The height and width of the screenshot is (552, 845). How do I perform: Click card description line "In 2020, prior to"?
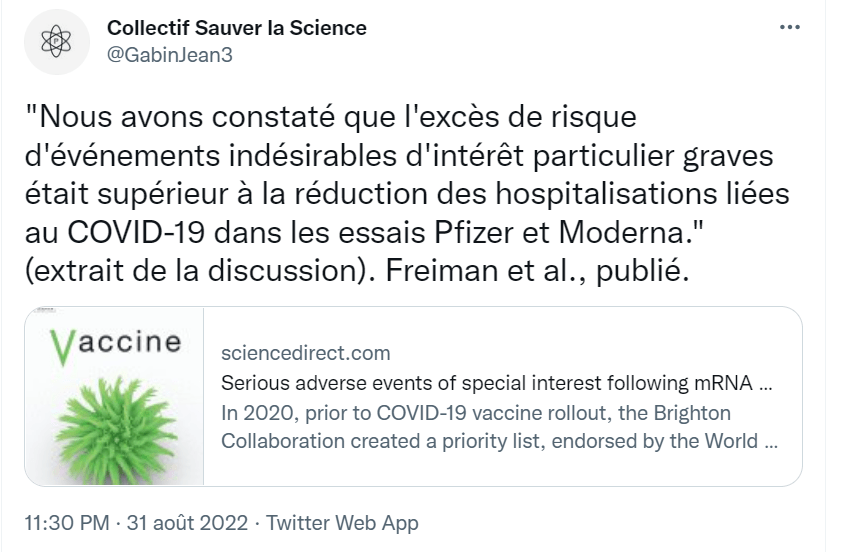click(475, 413)
